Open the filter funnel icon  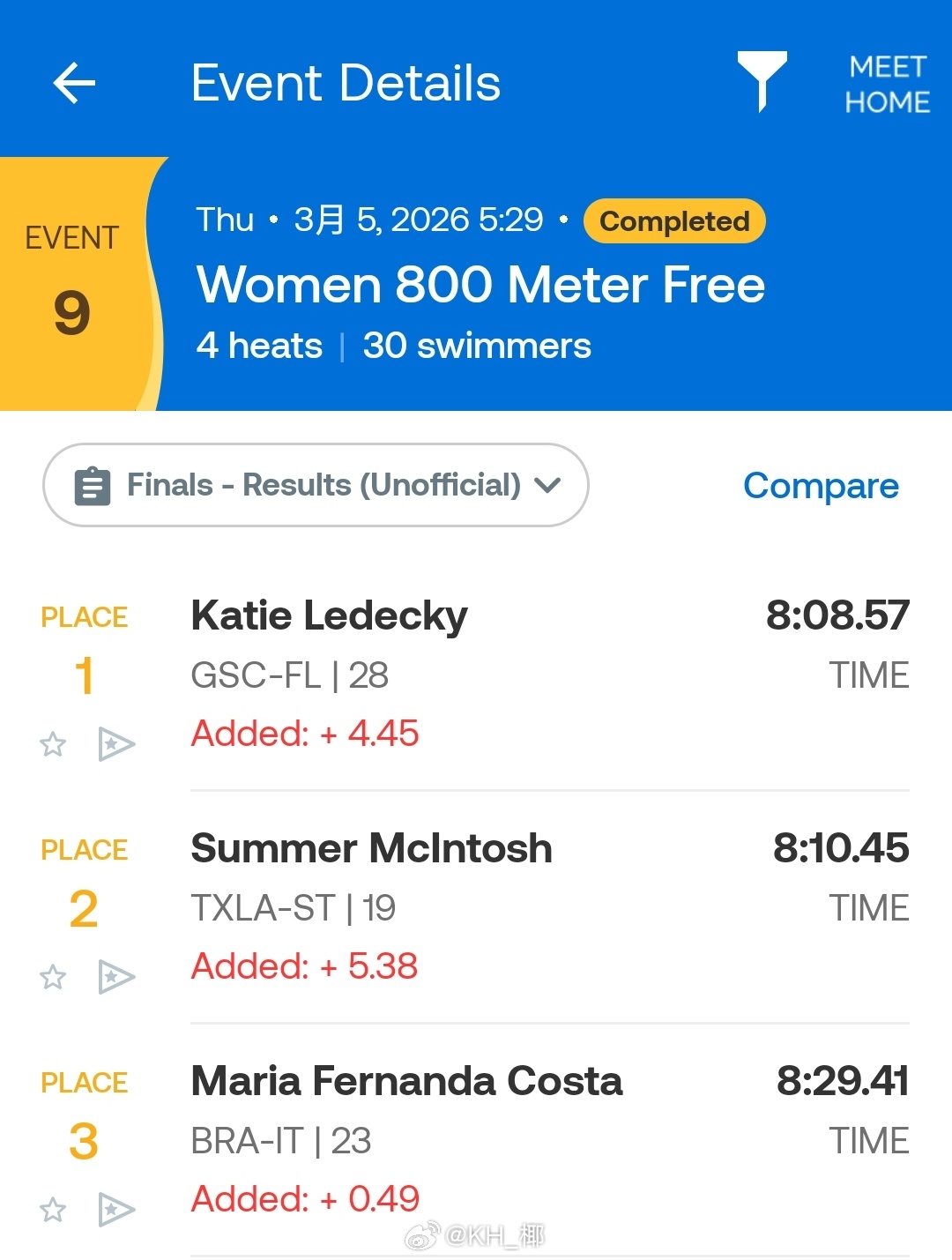tap(762, 80)
